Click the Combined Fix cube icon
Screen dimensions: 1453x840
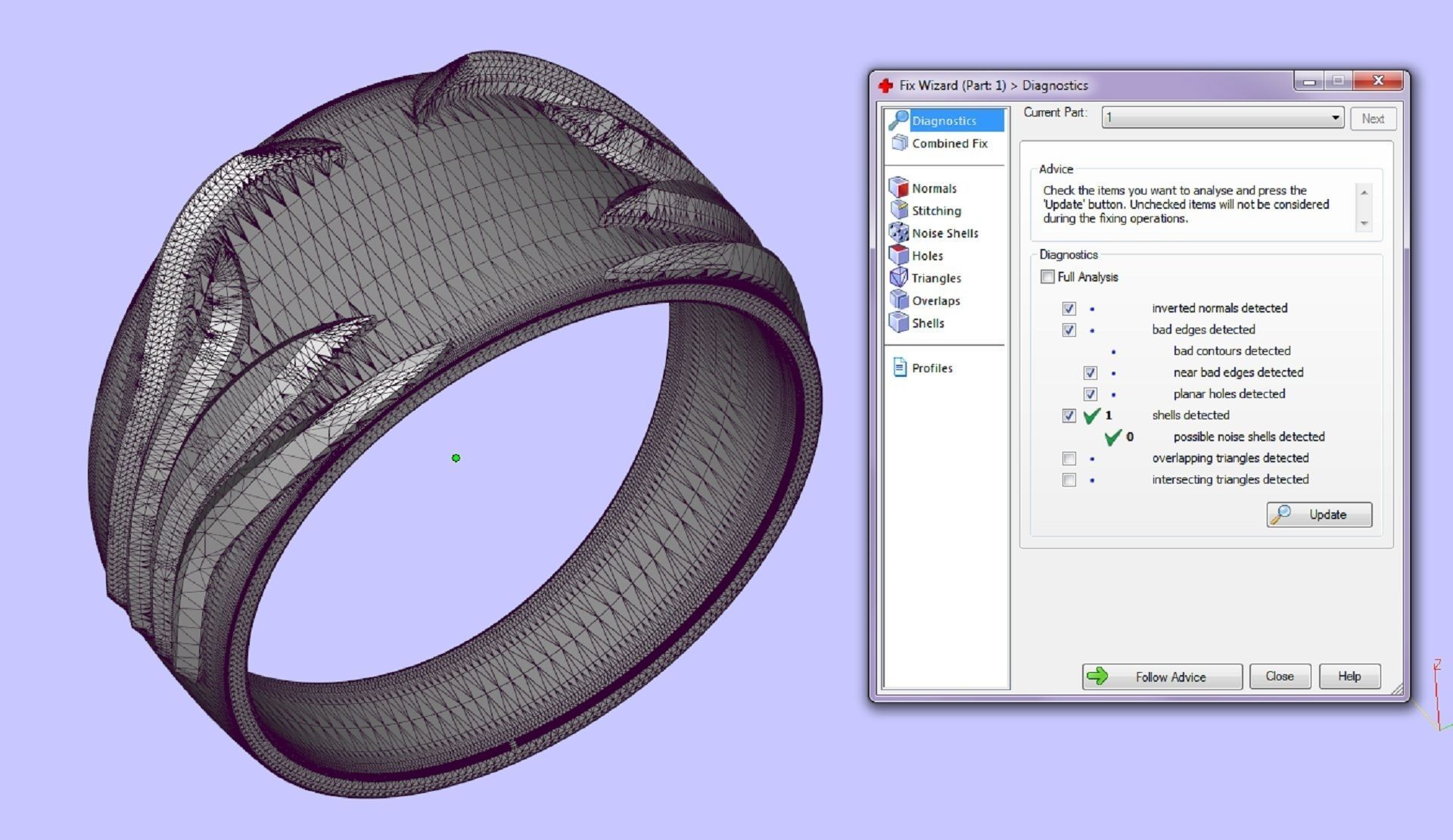[x=899, y=143]
